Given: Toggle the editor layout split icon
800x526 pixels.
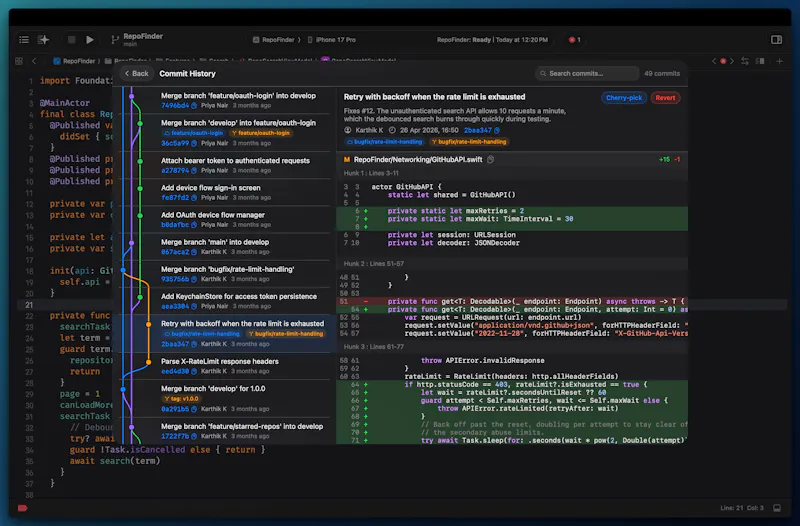Looking at the screenshot, I should (x=760, y=61).
